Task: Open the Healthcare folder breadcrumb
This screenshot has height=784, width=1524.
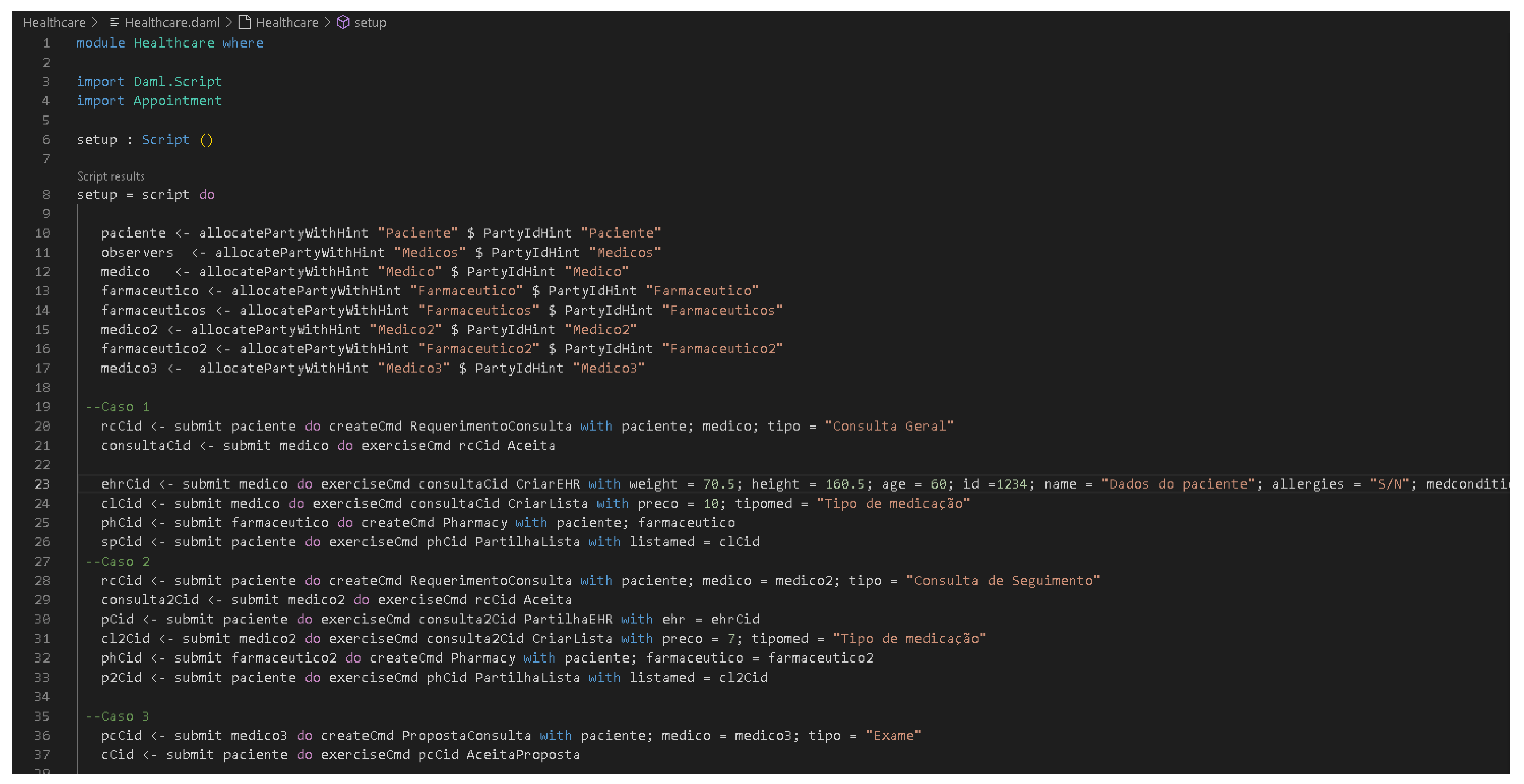Action: [x=54, y=23]
